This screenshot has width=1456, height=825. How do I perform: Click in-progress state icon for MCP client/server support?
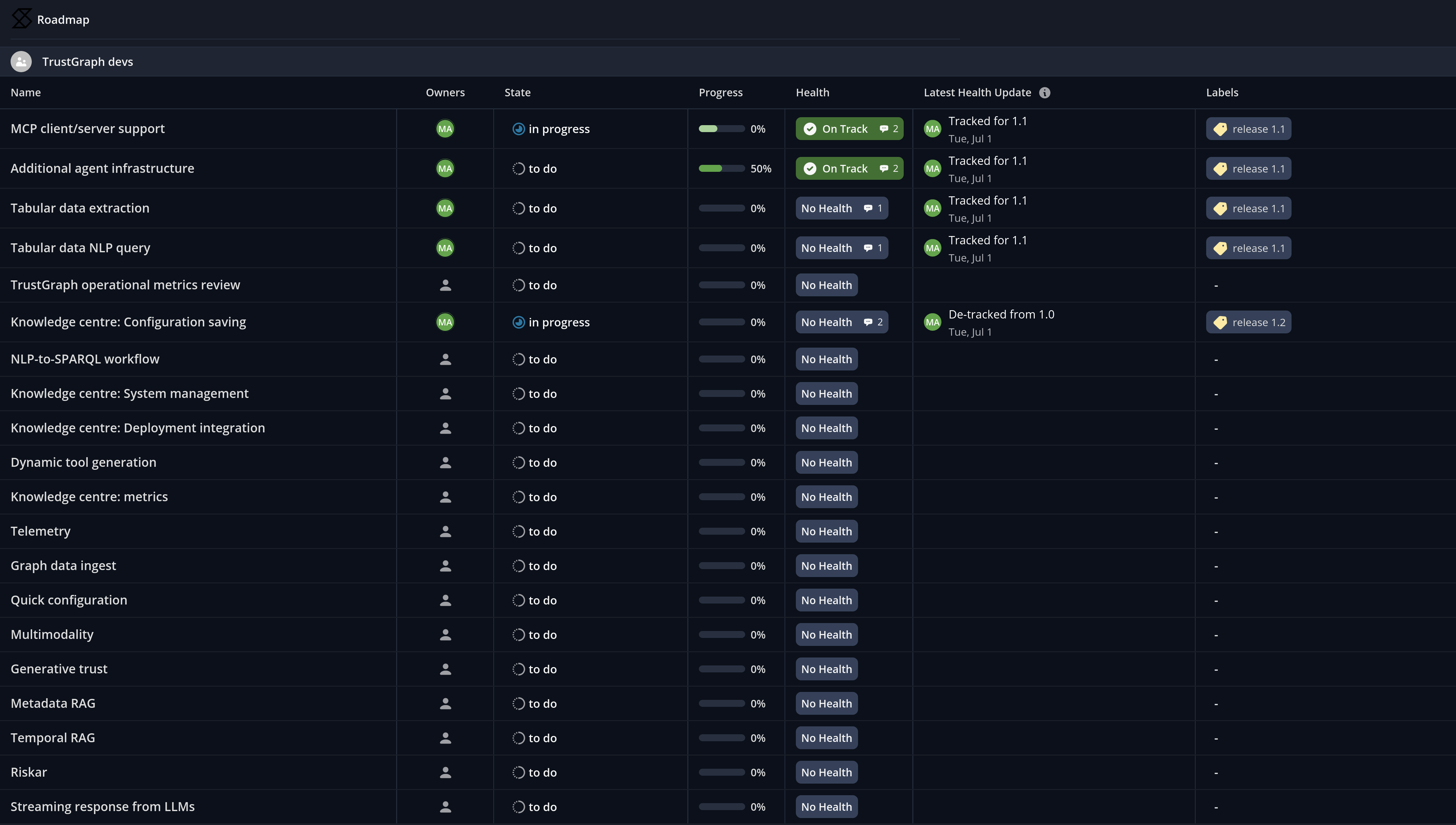518,129
